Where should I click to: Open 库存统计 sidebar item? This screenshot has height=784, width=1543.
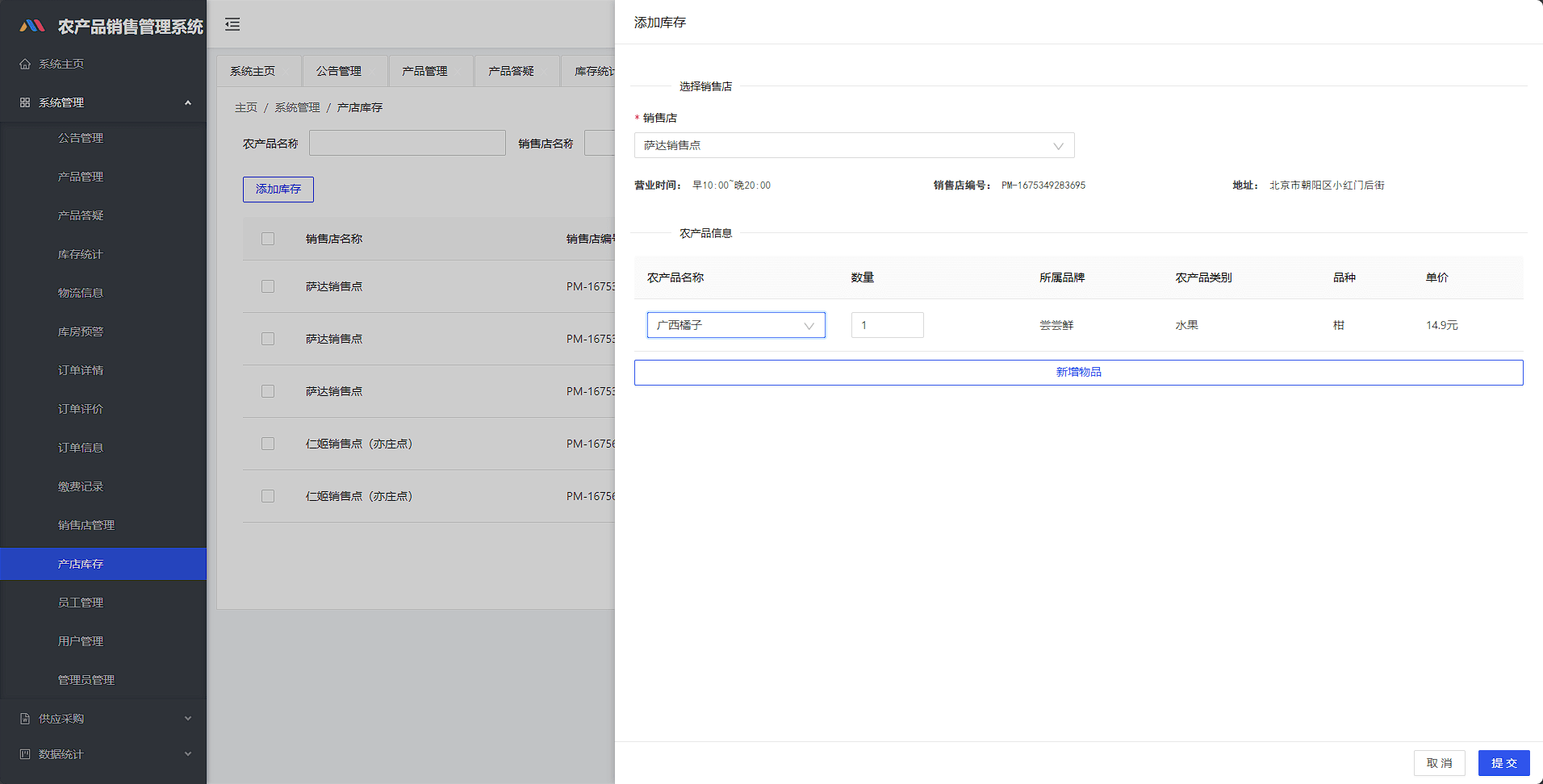[x=103, y=254]
